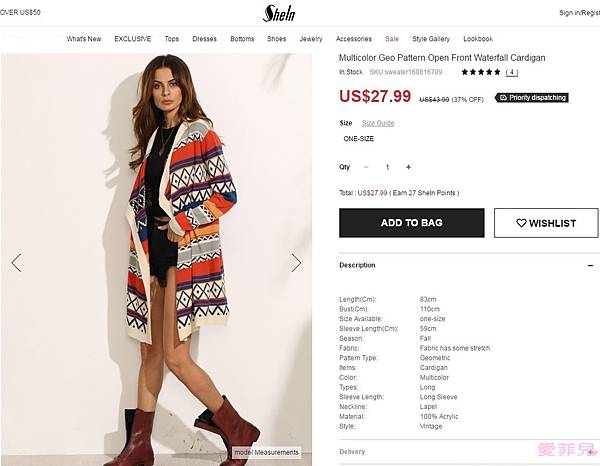
Task: Click the SheIn logo
Action: (x=278, y=13)
